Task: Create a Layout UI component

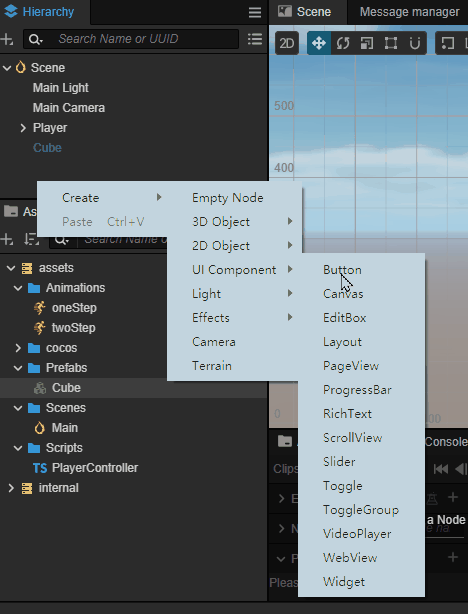Action: [x=361, y=342]
